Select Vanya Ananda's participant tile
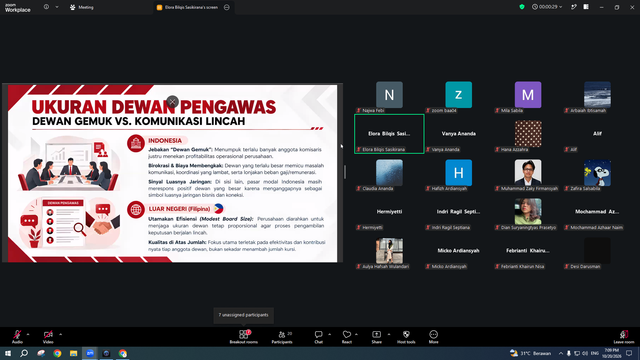640x360 pixels. (x=459, y=134)
